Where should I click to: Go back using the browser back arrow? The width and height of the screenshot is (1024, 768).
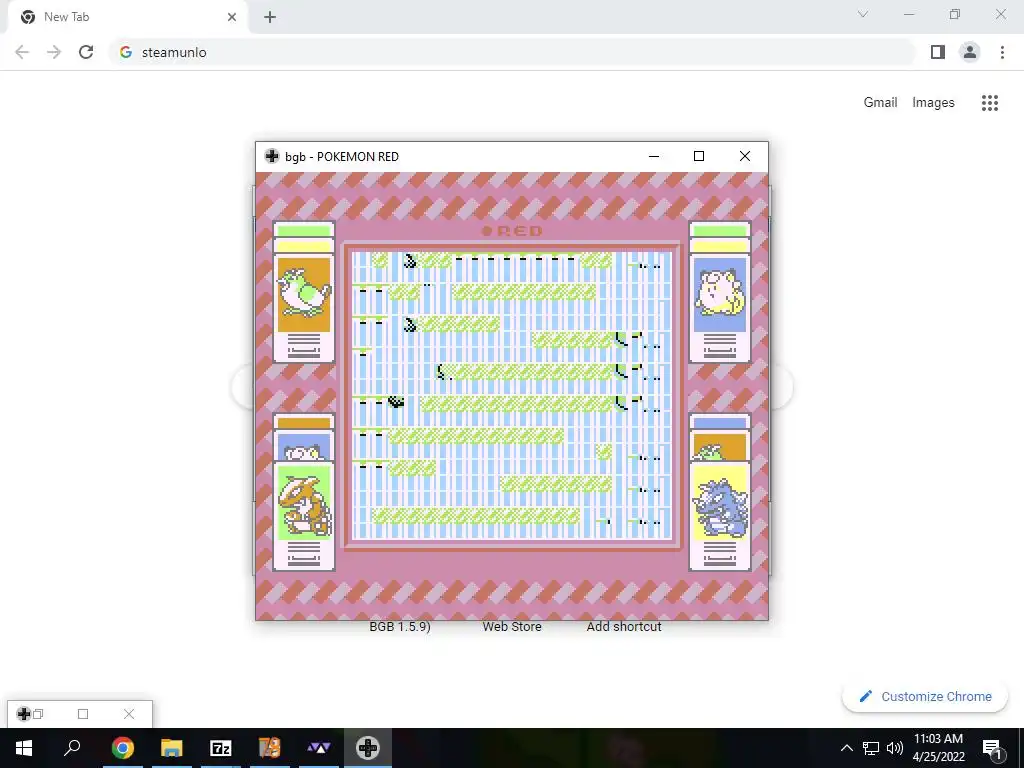[22, 52]
